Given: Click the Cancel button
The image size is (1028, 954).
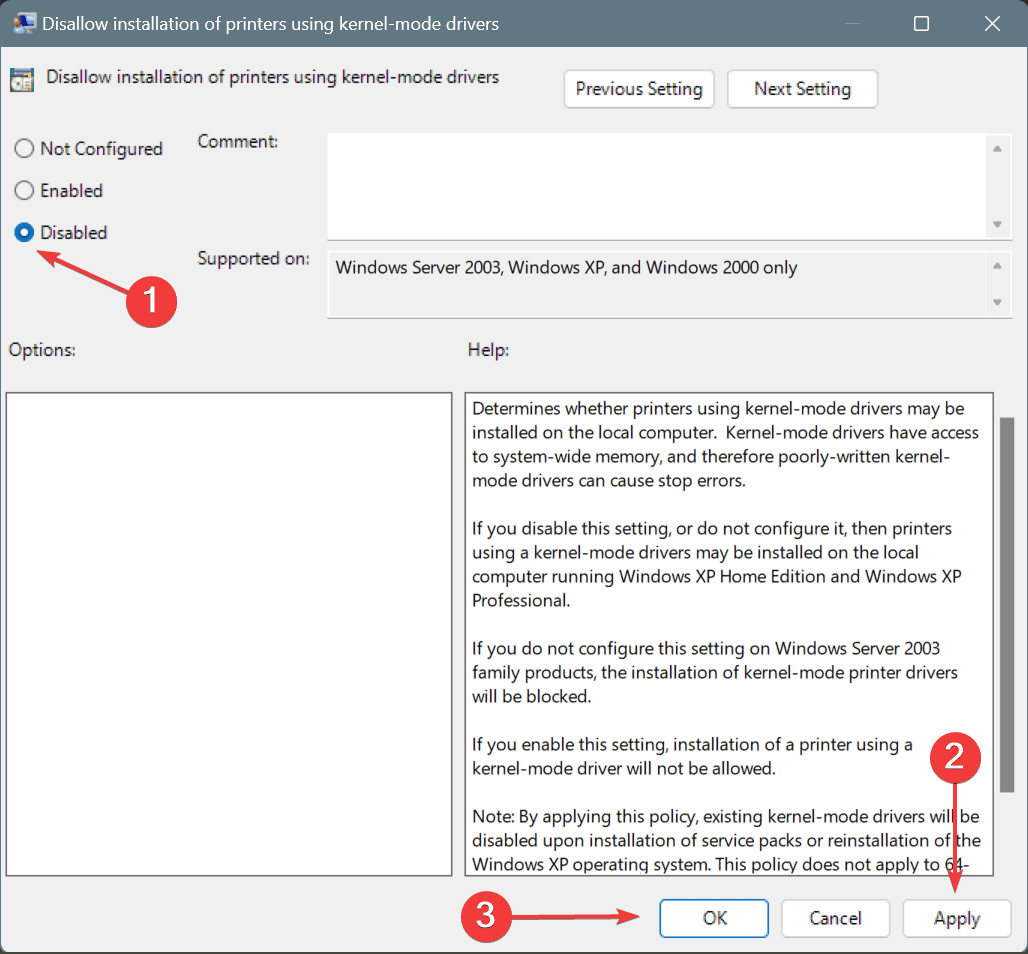Looking at the screenshot, I should click(x=835, y=918).
